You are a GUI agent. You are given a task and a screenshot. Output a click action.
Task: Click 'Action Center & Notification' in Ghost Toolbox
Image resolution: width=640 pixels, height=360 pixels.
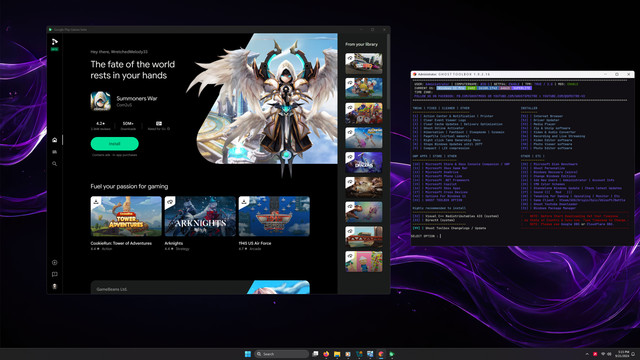(x=449, y=116)
